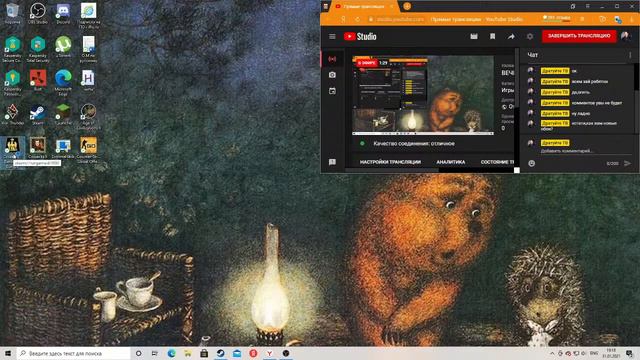Open Counter-Strike Global Offensive shortcut
This screenshot has width=640, height=360.
coord(89,150)
